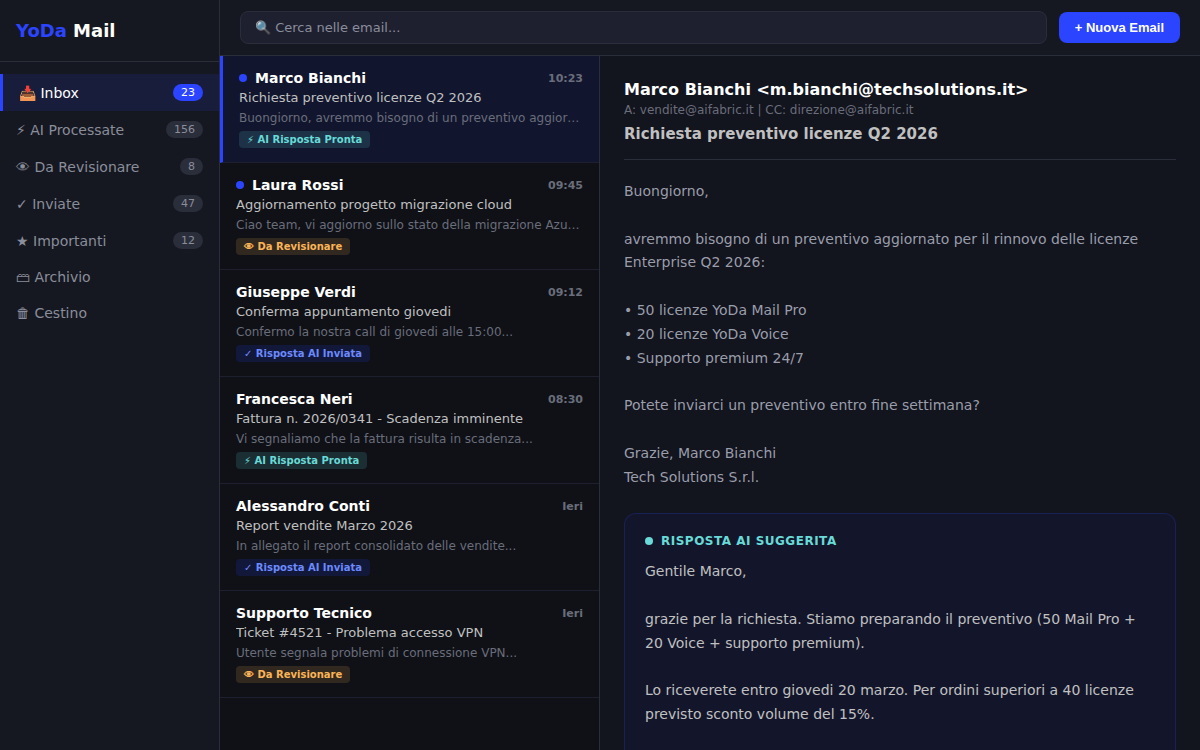Click the search magnifier icon
Image resolution: width=1200 pixels, height=750 pixels.
click(263, 28)
